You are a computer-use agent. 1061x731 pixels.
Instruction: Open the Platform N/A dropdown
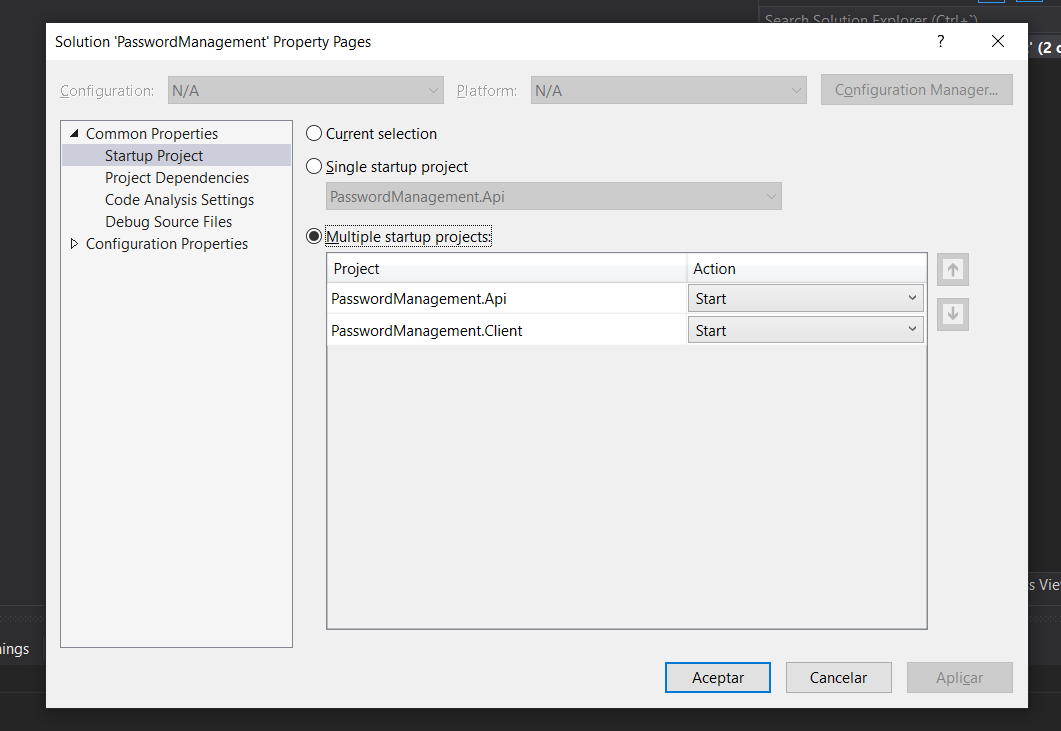[669, 90]
